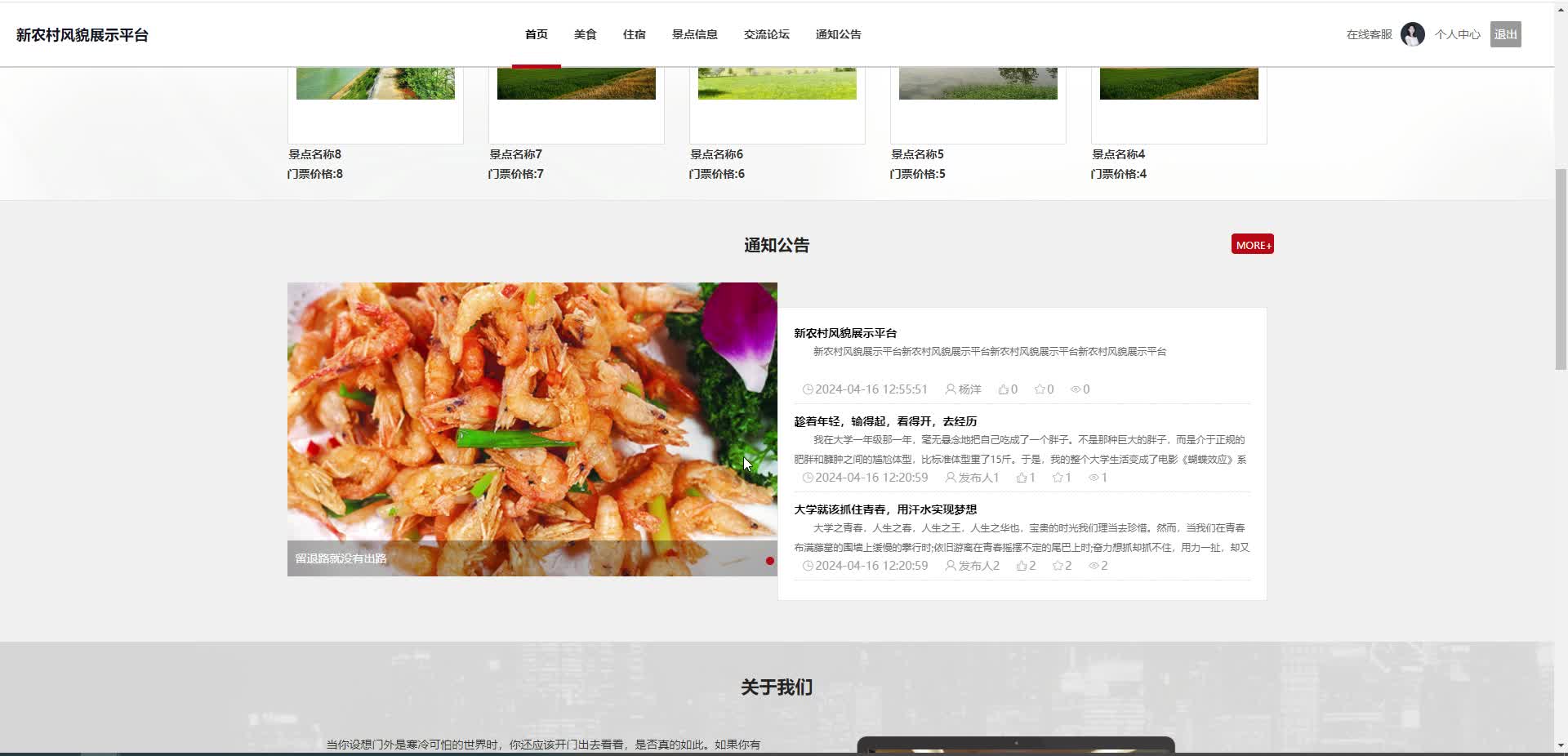Click the red MORE+ button
The height and width of the screenshot is (756, 1568).
click(1253, 244)
